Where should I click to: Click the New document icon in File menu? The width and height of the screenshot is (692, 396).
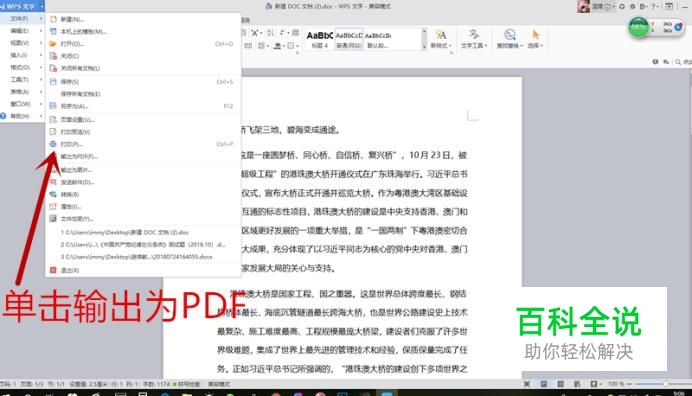click(53, 19)
